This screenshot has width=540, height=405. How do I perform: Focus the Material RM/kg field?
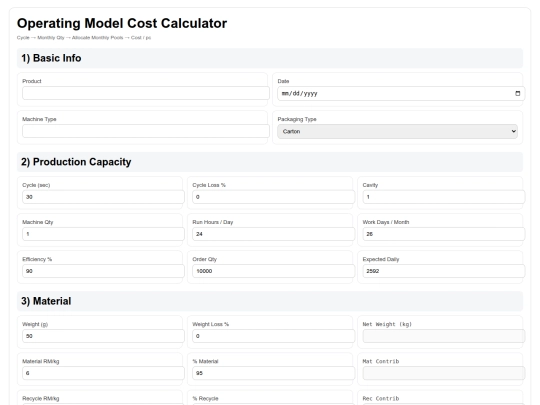[x=103, y=373]
